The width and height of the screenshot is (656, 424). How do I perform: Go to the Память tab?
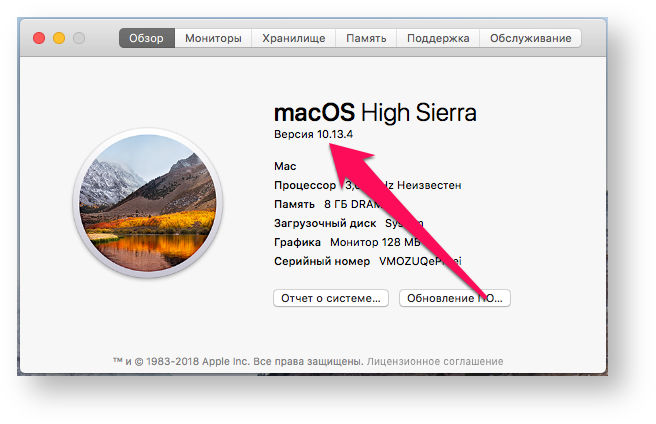pos(366,38)
